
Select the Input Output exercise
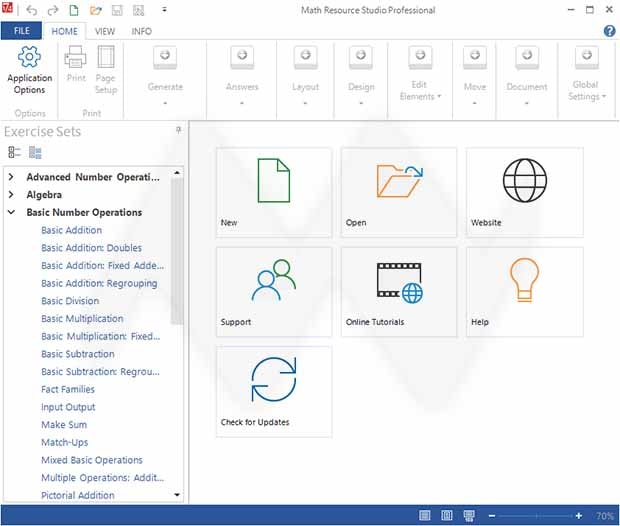68,407
